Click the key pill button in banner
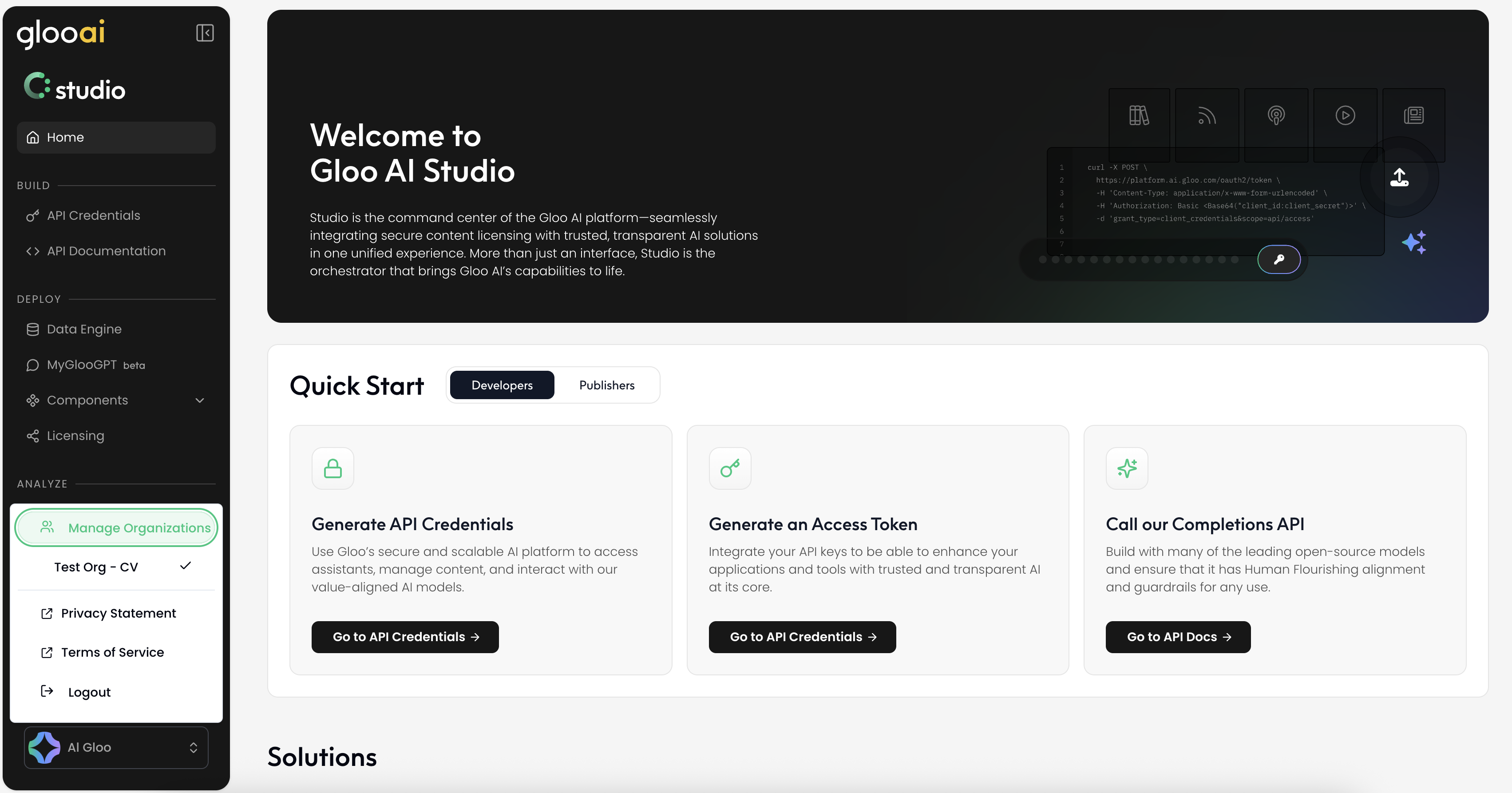This screenshot has width=1512, height=793. click(x=1279, y=259)
